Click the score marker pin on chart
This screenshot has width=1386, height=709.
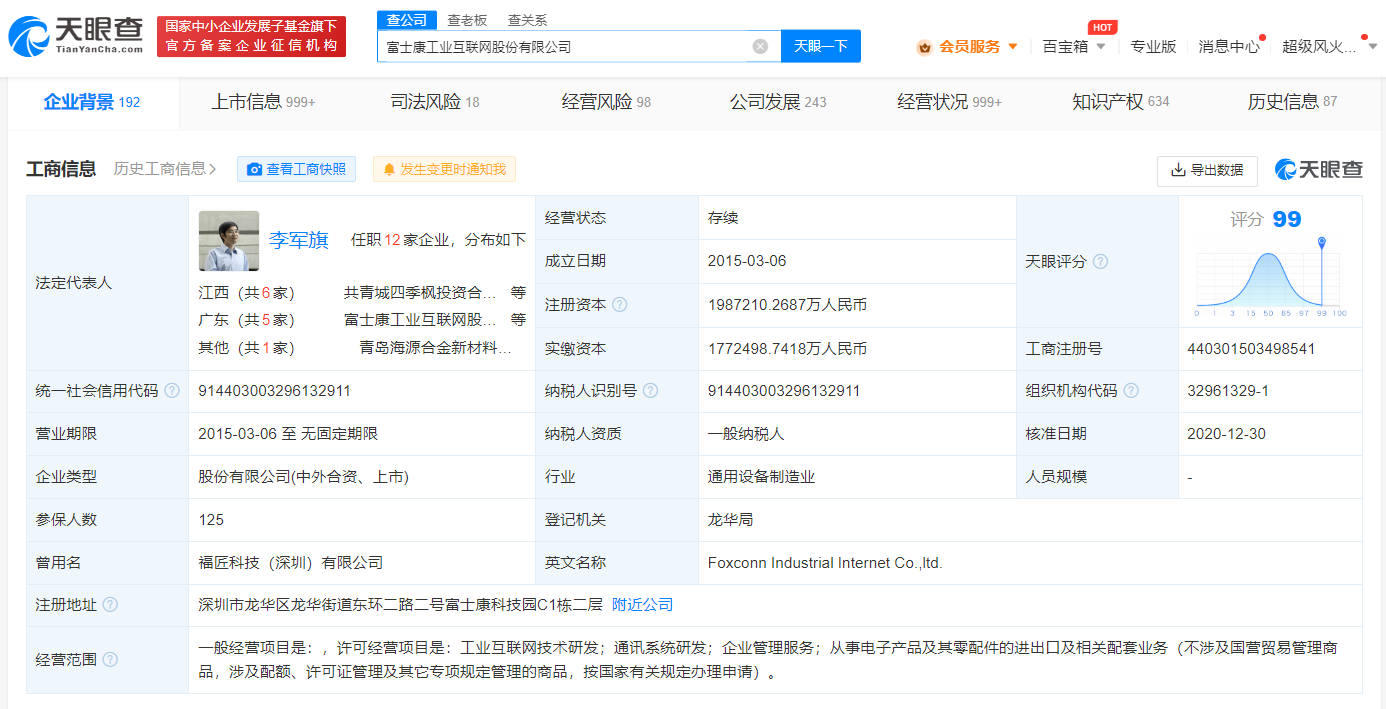pyautogui.click(x=1322, y=243)
